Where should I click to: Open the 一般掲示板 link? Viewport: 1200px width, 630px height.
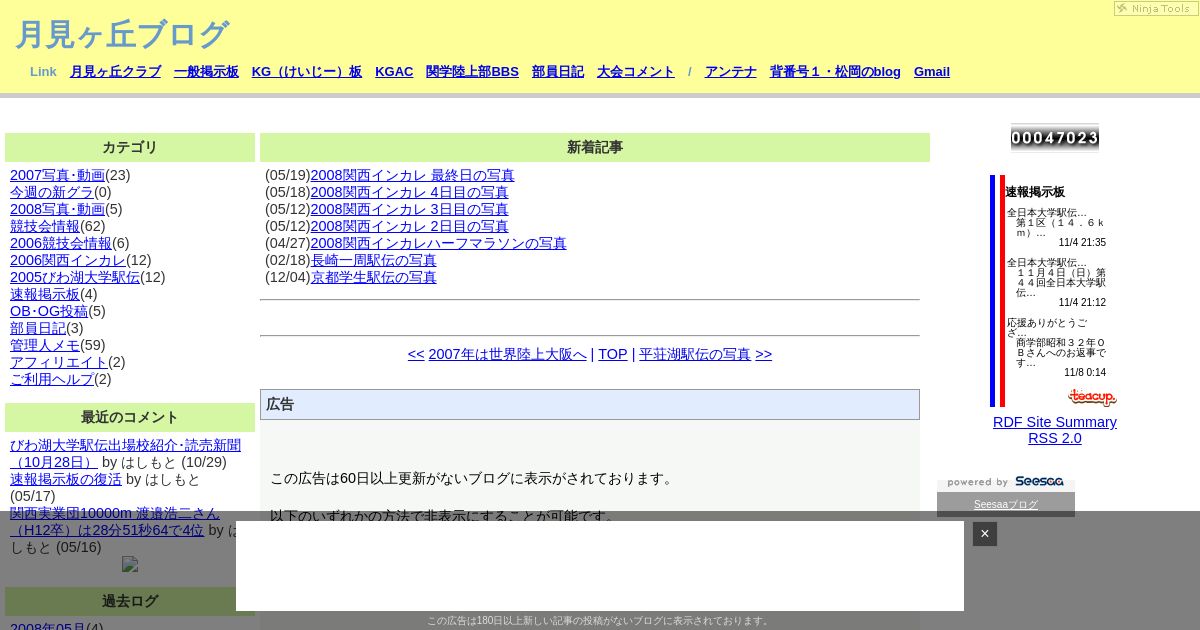click(206, 72)
